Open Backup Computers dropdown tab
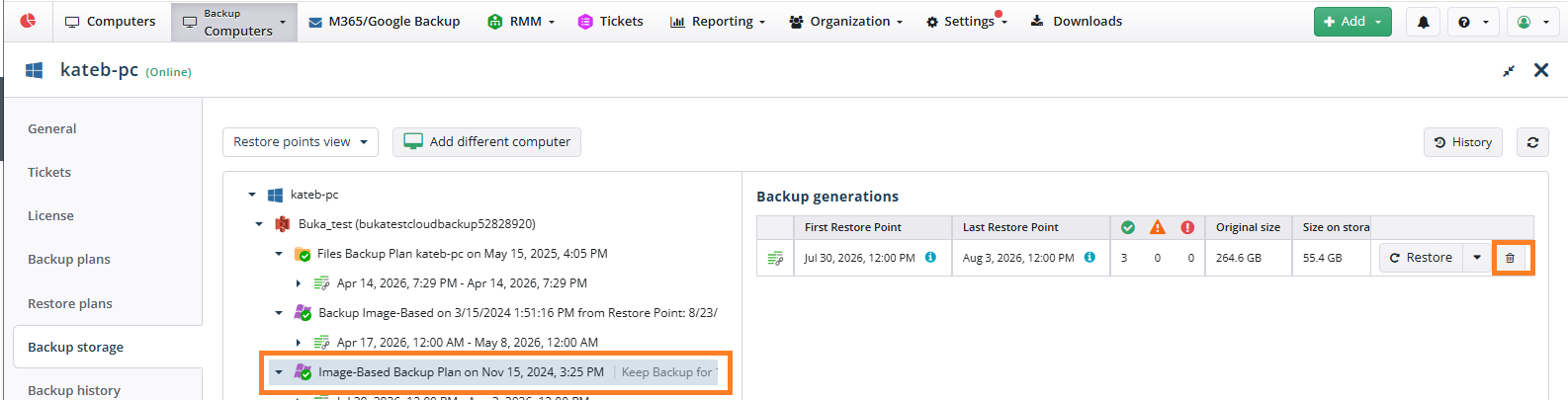1568x400 pixels. pos(234,22)
